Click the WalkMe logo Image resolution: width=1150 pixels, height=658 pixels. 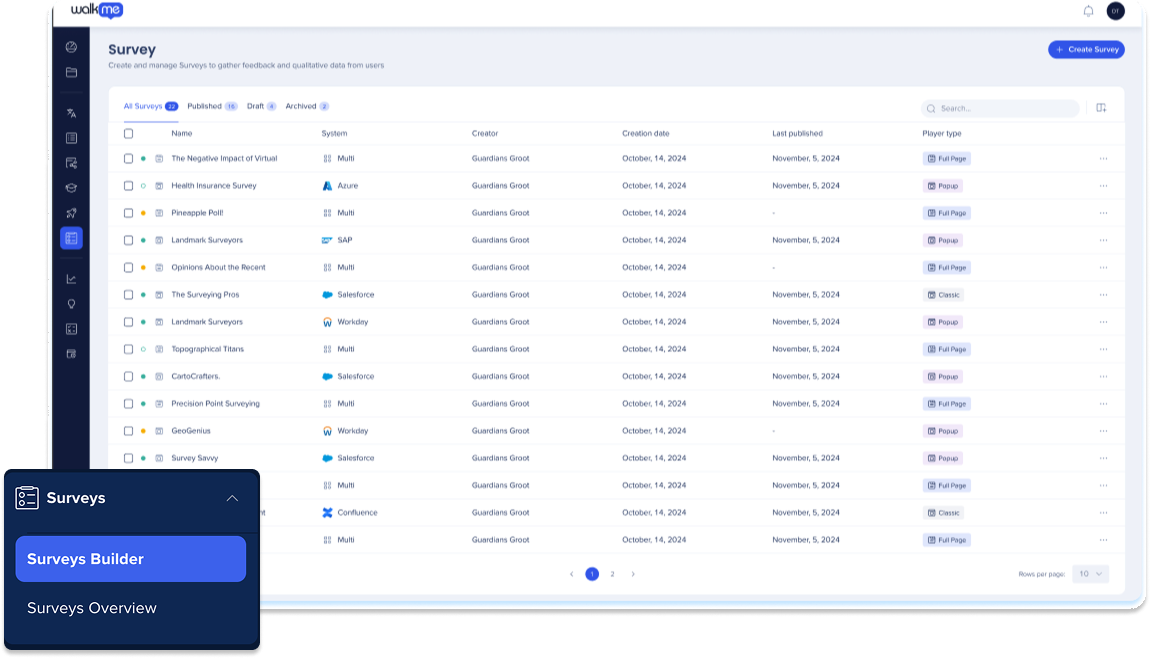97,10
